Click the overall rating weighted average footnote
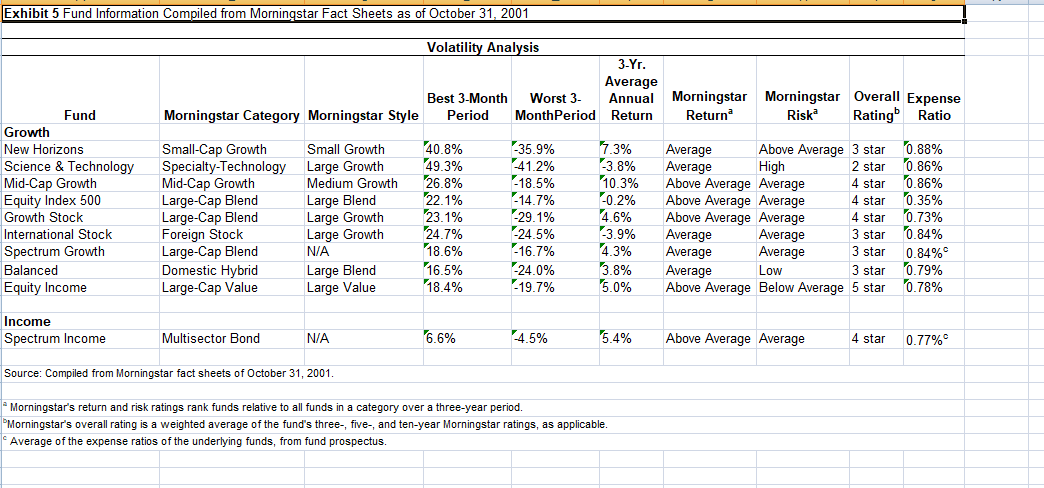Screen dimensions: 1044x488 pos(306,424)
